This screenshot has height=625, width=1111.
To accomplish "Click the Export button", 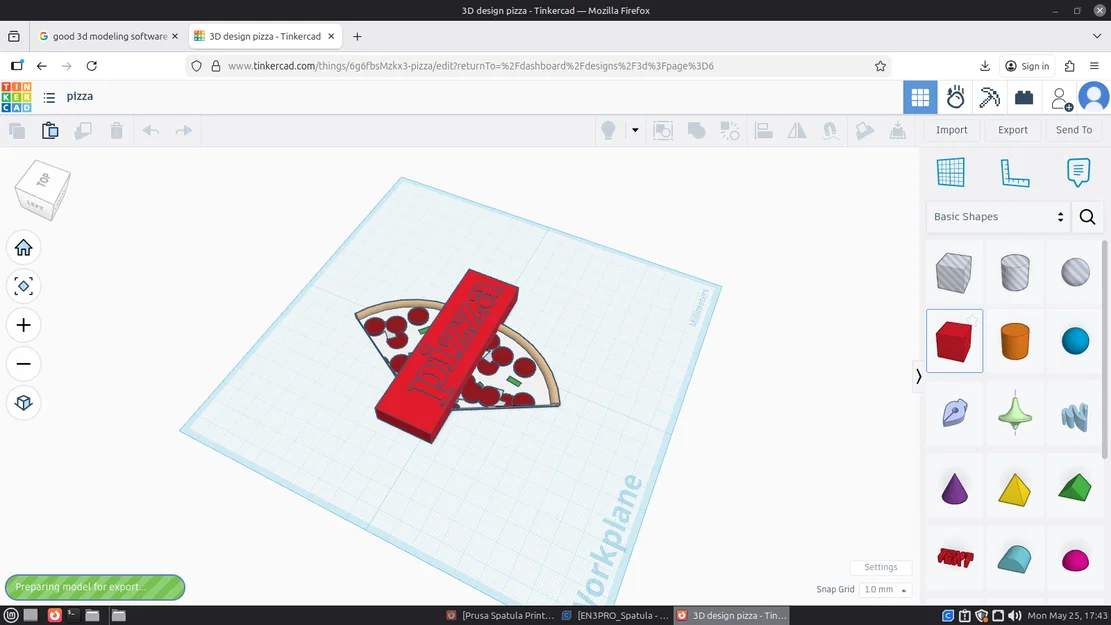I will pos(1013,130).
